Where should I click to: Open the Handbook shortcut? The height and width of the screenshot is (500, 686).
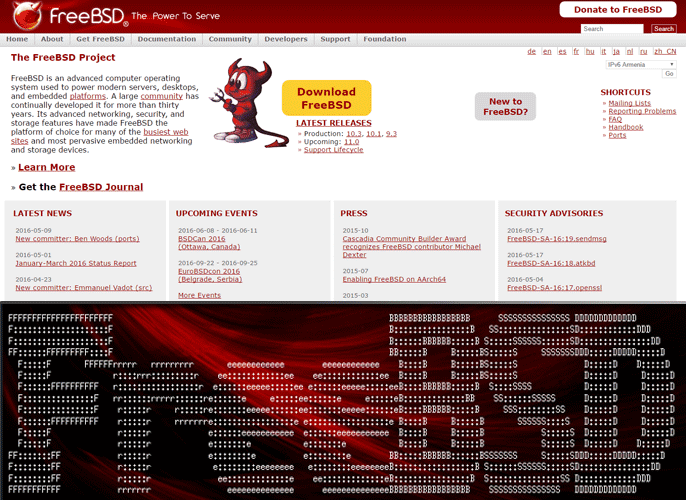[626, 127]
